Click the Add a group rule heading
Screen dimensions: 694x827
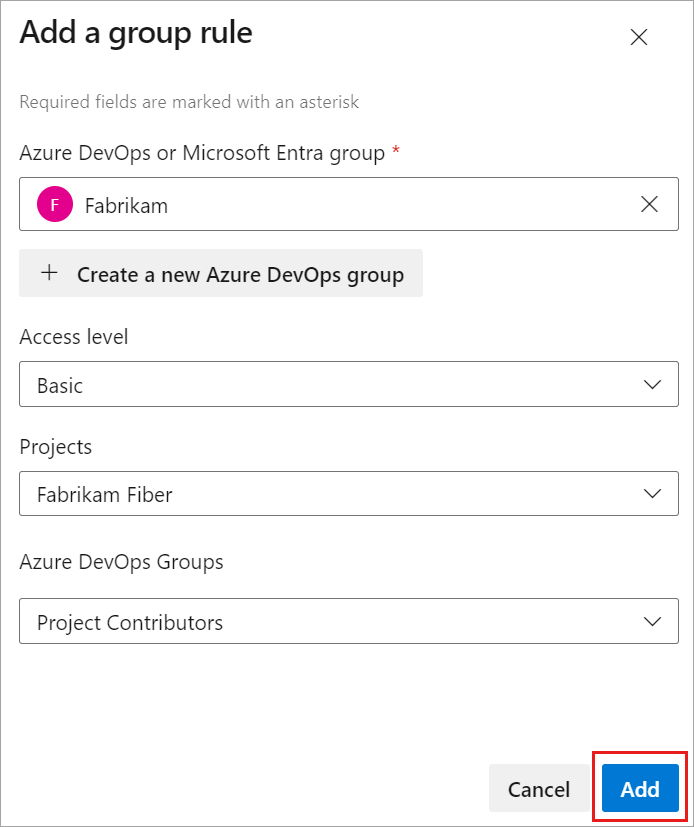pos(136,33)
